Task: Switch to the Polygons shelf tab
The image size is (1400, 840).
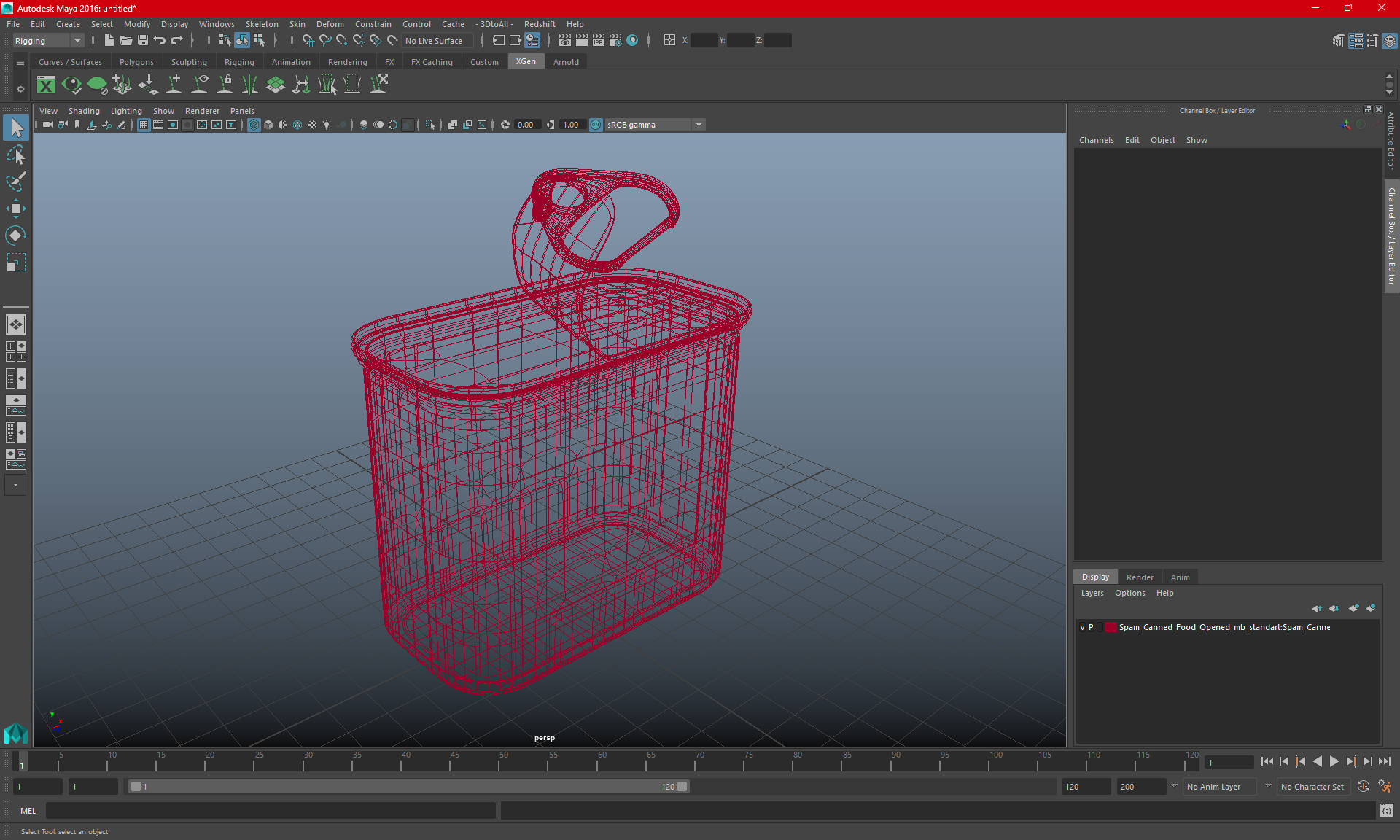Action: [136, 62]
